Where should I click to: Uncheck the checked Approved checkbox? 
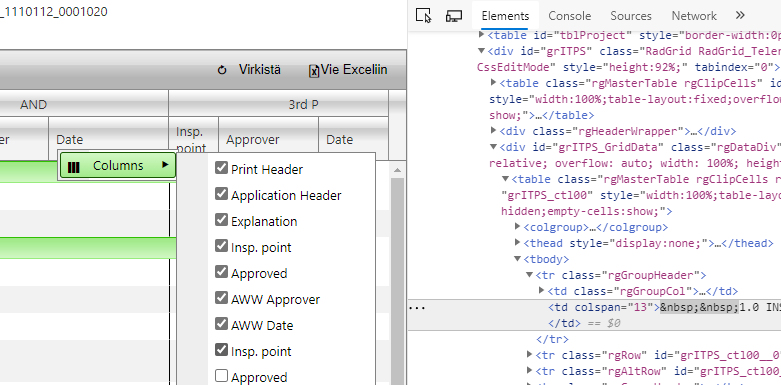[221, 271]
